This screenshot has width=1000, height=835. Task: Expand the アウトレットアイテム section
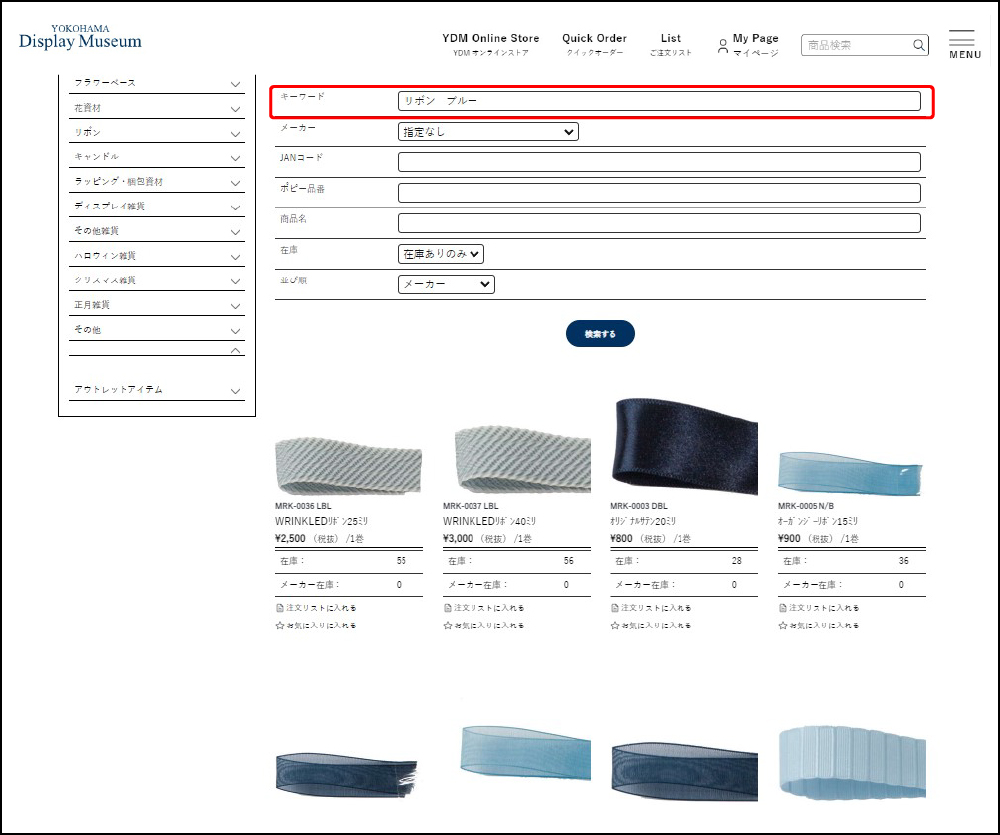coord(235,391)
